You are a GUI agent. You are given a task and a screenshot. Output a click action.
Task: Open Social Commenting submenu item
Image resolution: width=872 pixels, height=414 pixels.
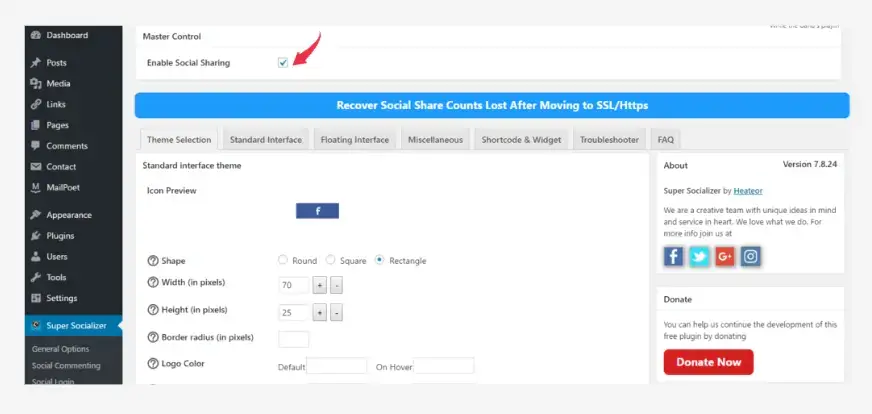click(66, 366)
